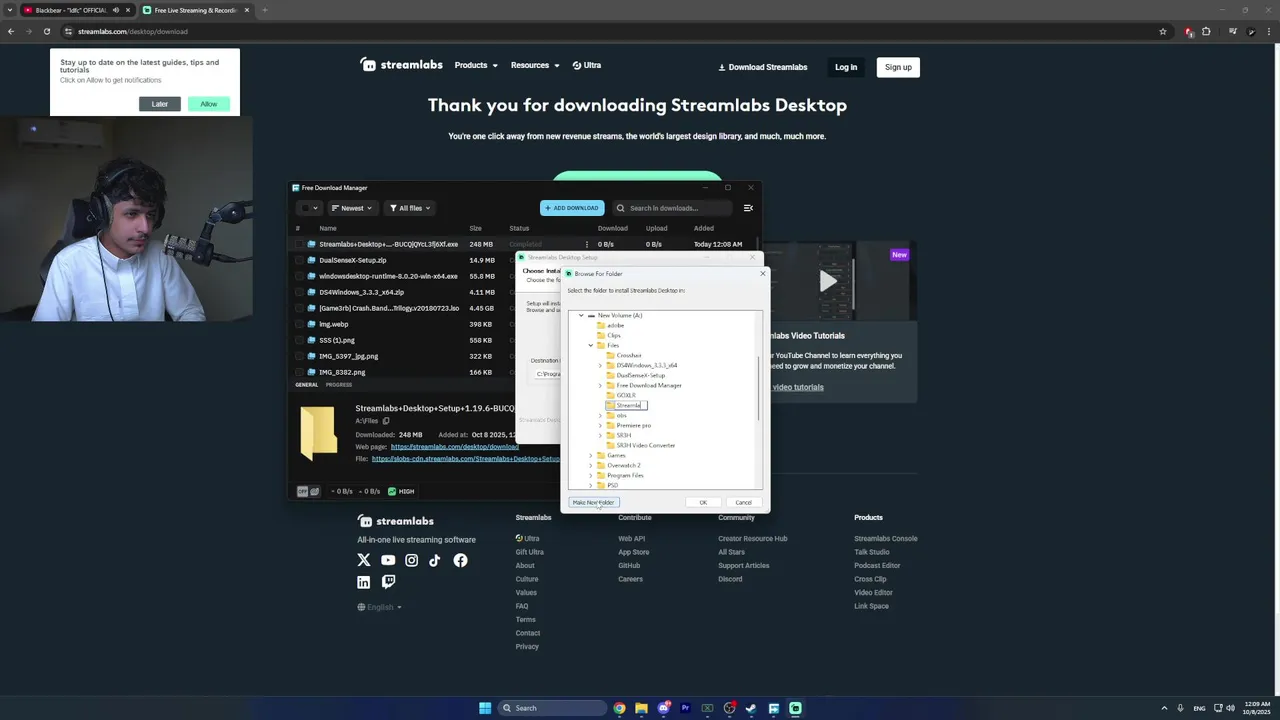Open the English language dropdown in footer

(x=379, y=607)
